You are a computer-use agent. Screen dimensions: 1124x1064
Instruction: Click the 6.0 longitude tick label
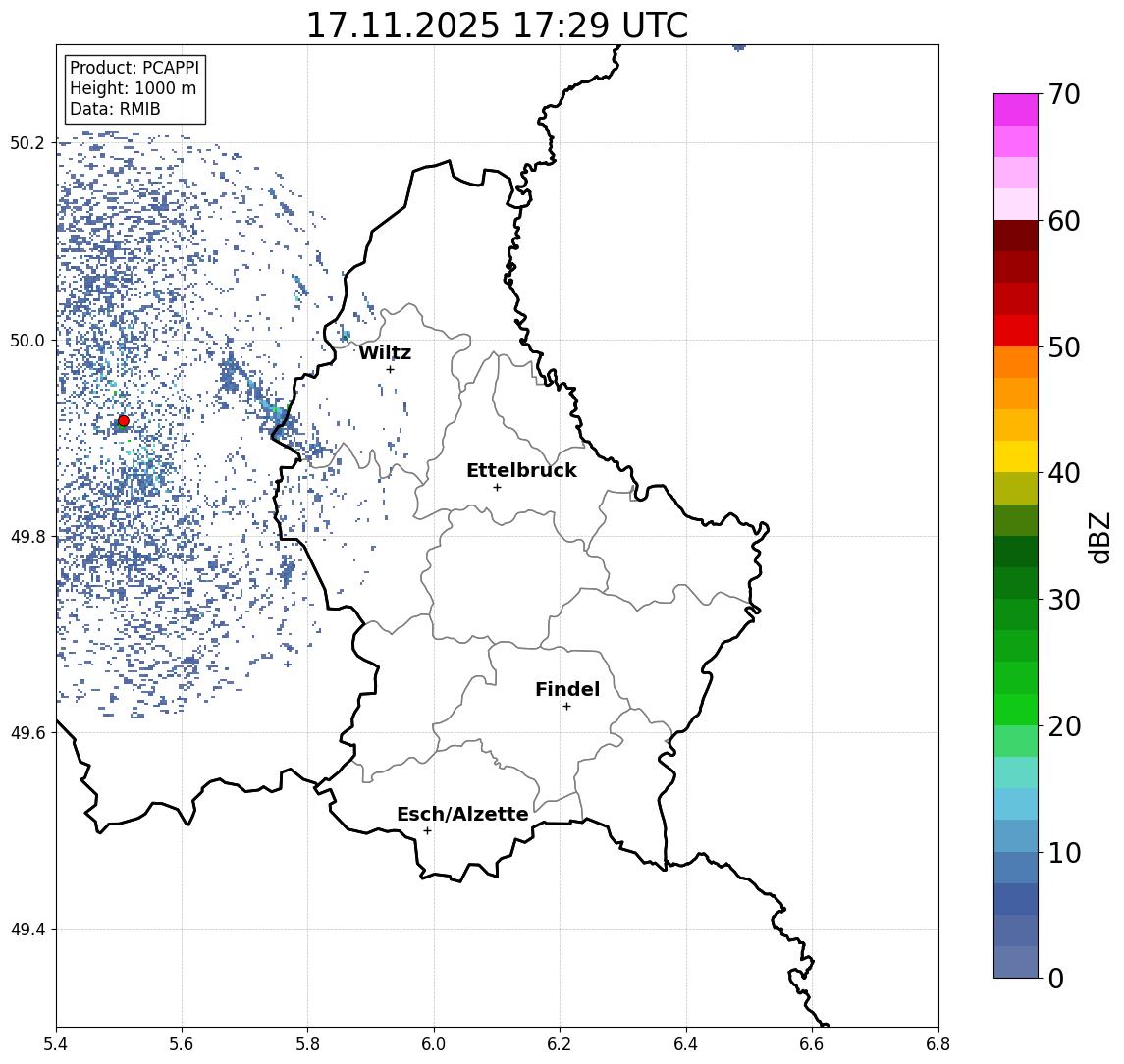coord(434,1043)
